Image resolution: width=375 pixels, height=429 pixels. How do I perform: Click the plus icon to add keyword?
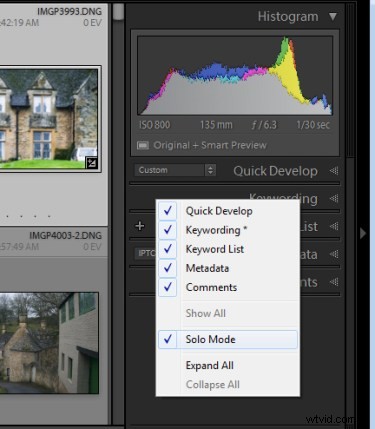(140, 226)
